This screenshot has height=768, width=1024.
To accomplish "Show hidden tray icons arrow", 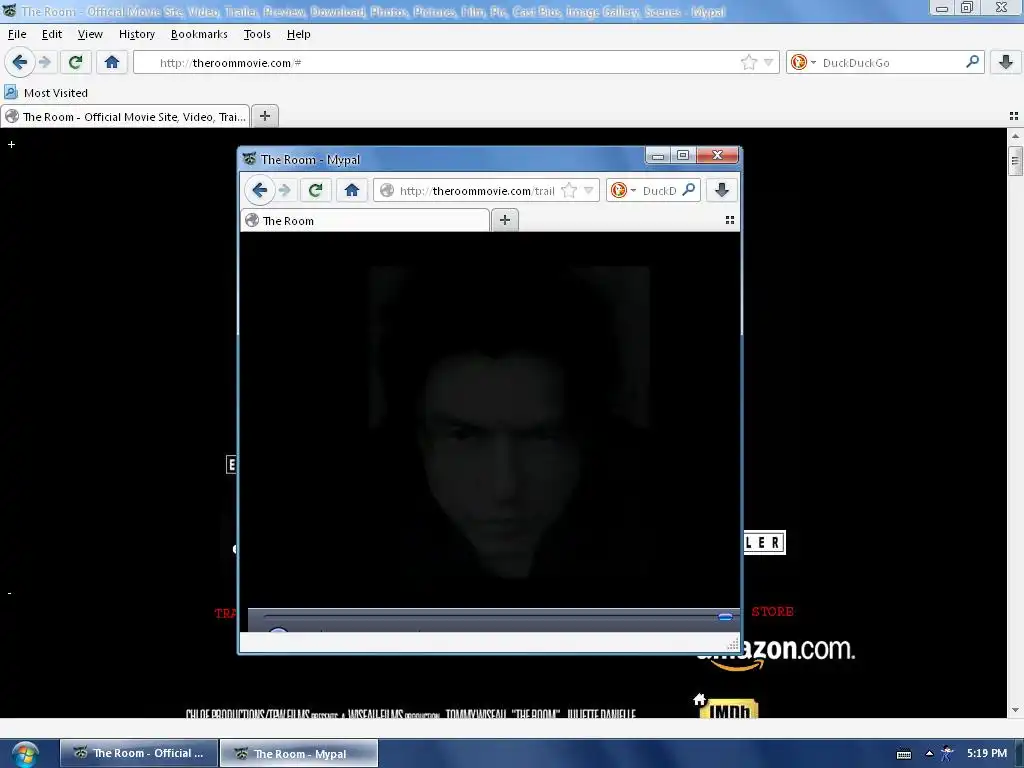I will point(929,753).
